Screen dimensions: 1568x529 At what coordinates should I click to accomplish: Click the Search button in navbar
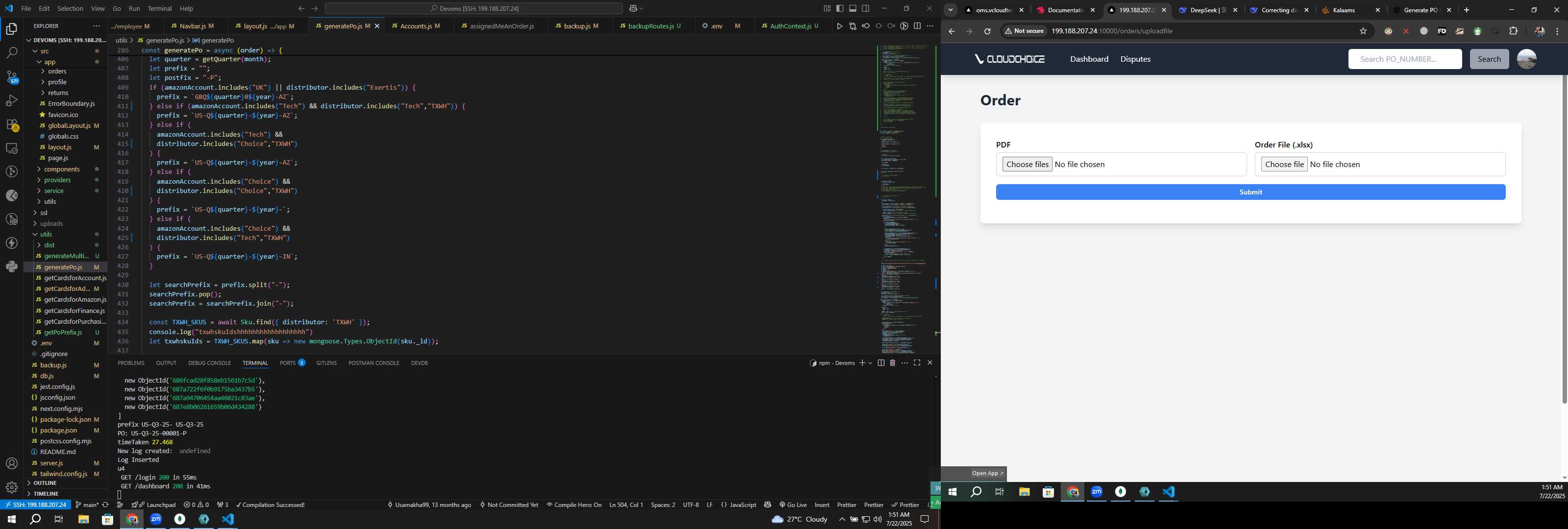point(1489,59)
